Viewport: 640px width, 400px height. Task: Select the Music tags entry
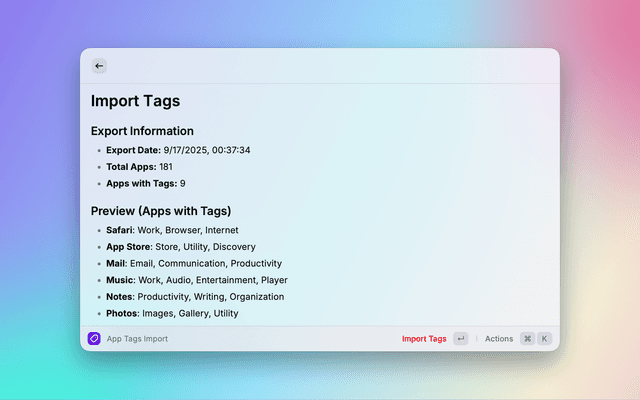[197, 281]
